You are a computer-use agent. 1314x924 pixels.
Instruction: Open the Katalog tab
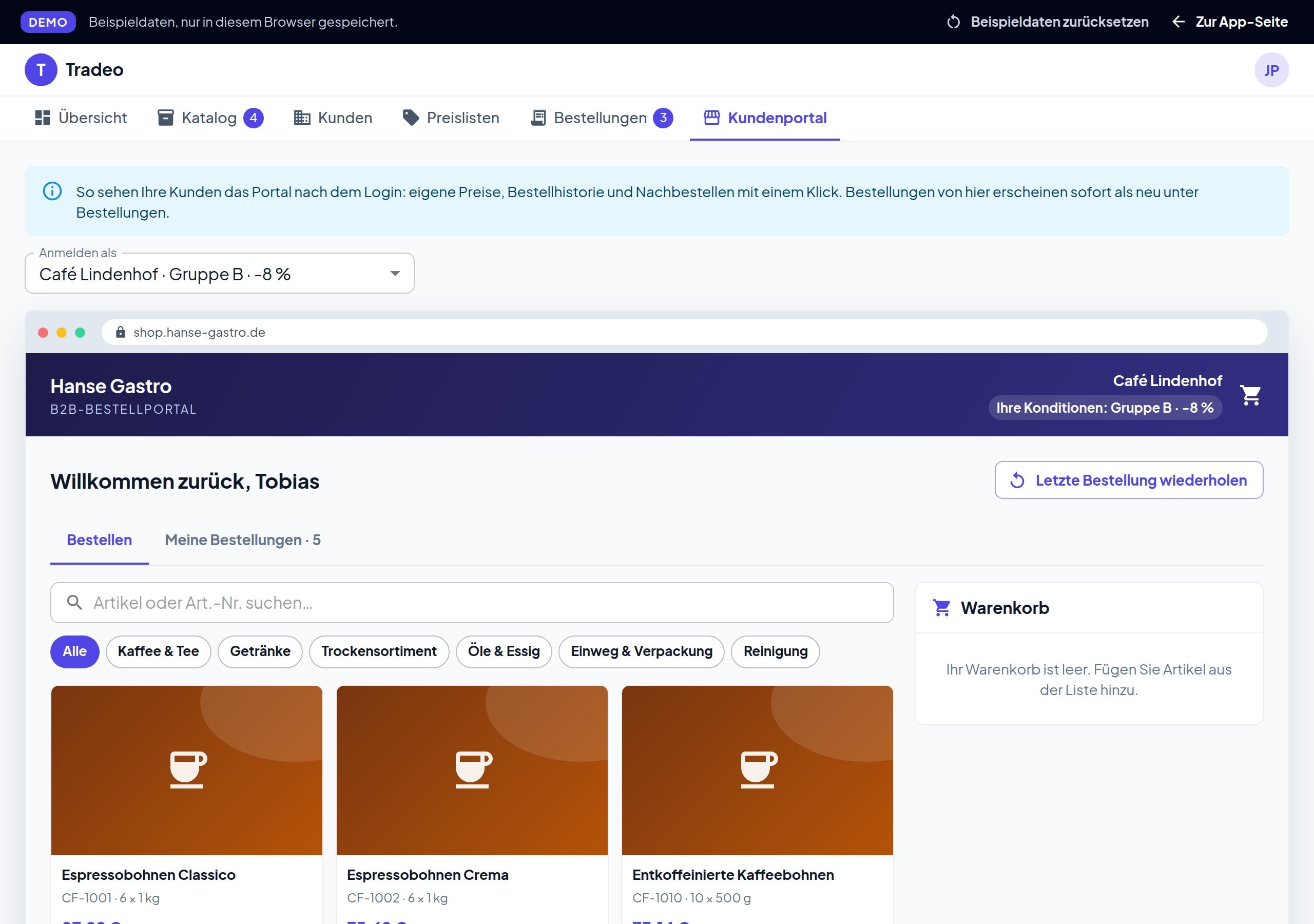click(210, 118)
